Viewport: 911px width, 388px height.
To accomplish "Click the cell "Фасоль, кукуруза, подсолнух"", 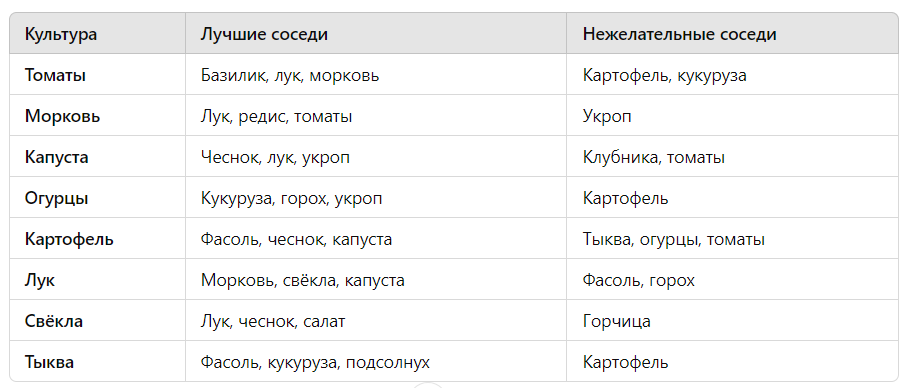I will [315, 362].
